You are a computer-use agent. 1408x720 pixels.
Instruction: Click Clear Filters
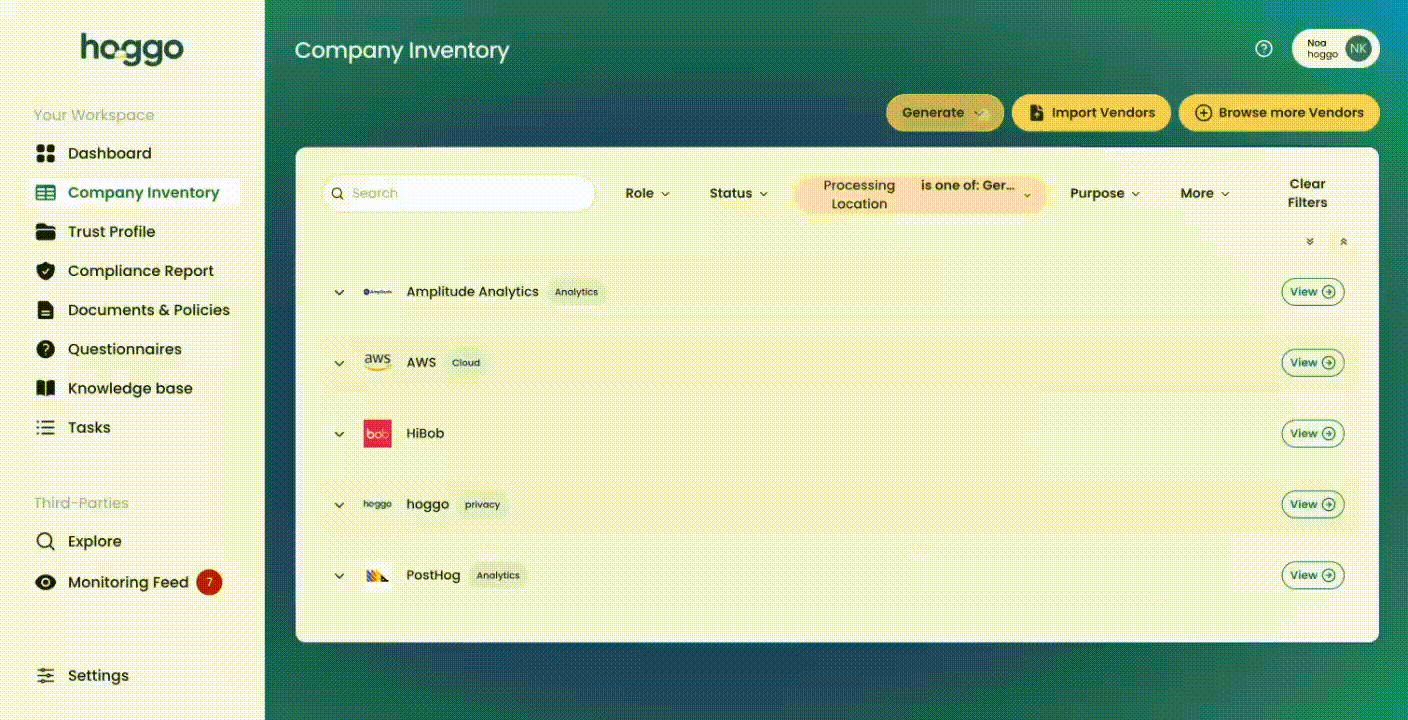(x=1307, y=193)
